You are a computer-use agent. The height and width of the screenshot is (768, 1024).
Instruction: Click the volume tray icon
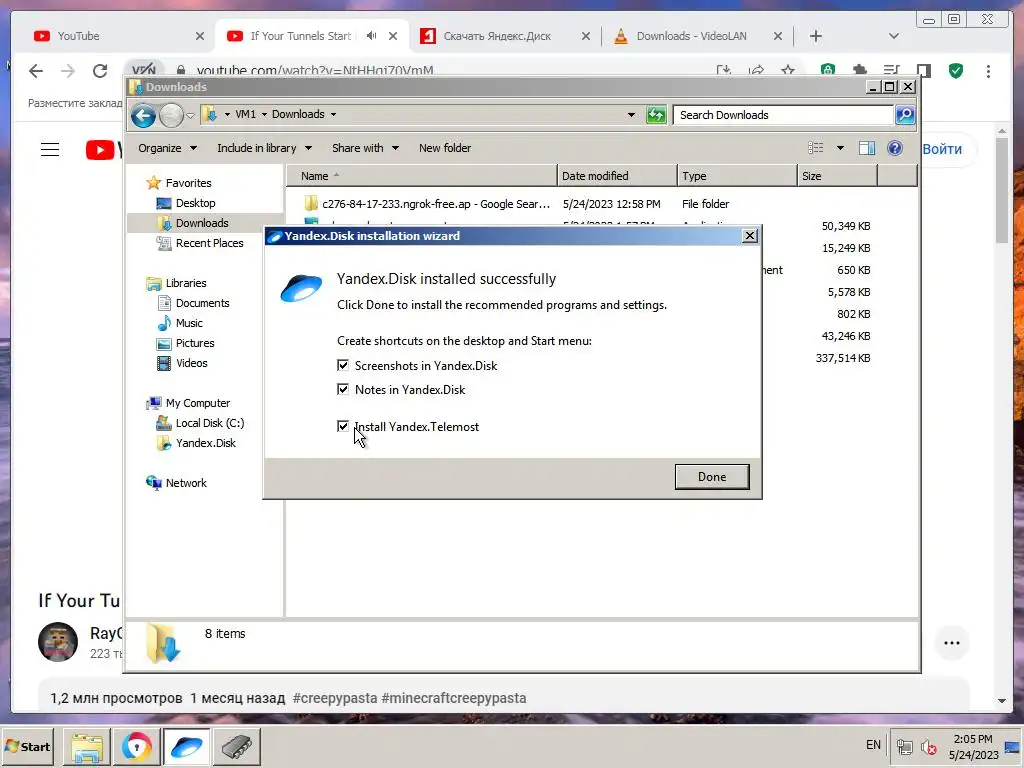(x=928, y=746)
